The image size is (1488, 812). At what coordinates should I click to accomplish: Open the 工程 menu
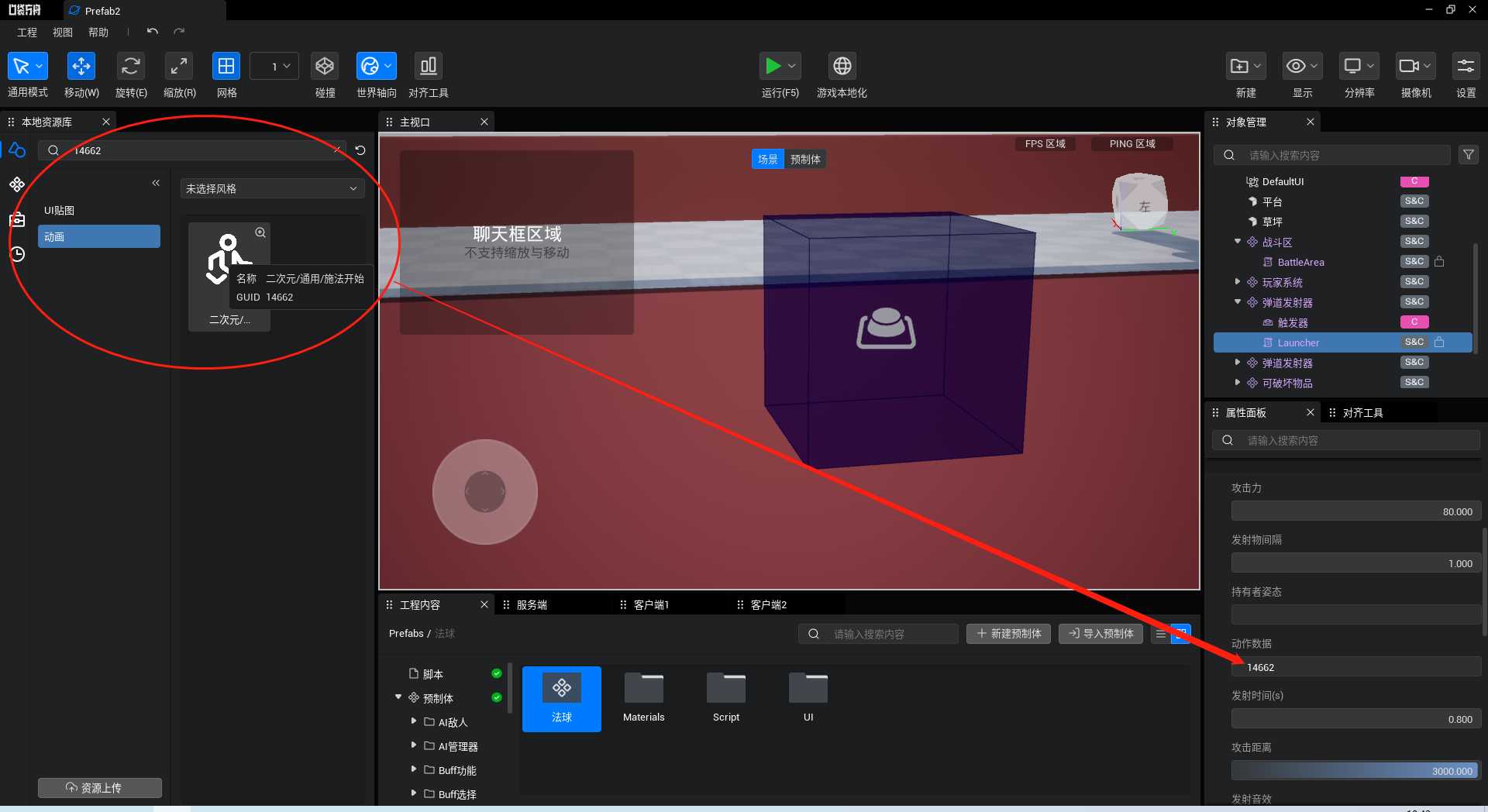tap(27, 33)
